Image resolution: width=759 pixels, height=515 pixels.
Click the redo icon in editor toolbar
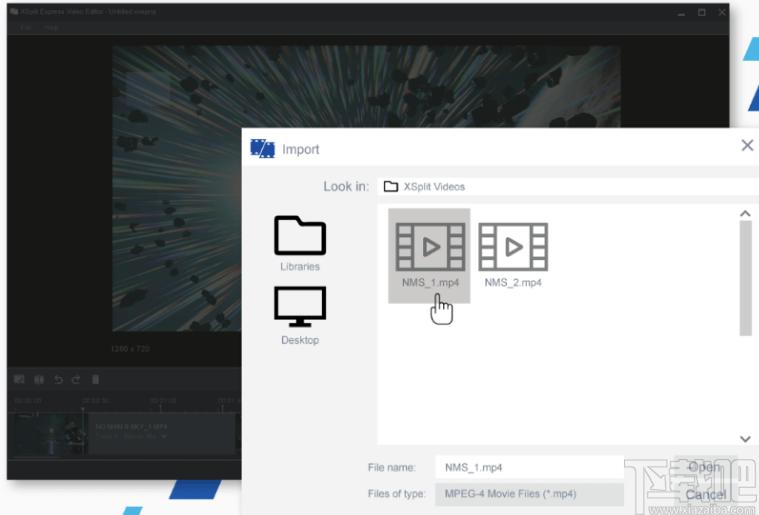click(x=76, y=379)
